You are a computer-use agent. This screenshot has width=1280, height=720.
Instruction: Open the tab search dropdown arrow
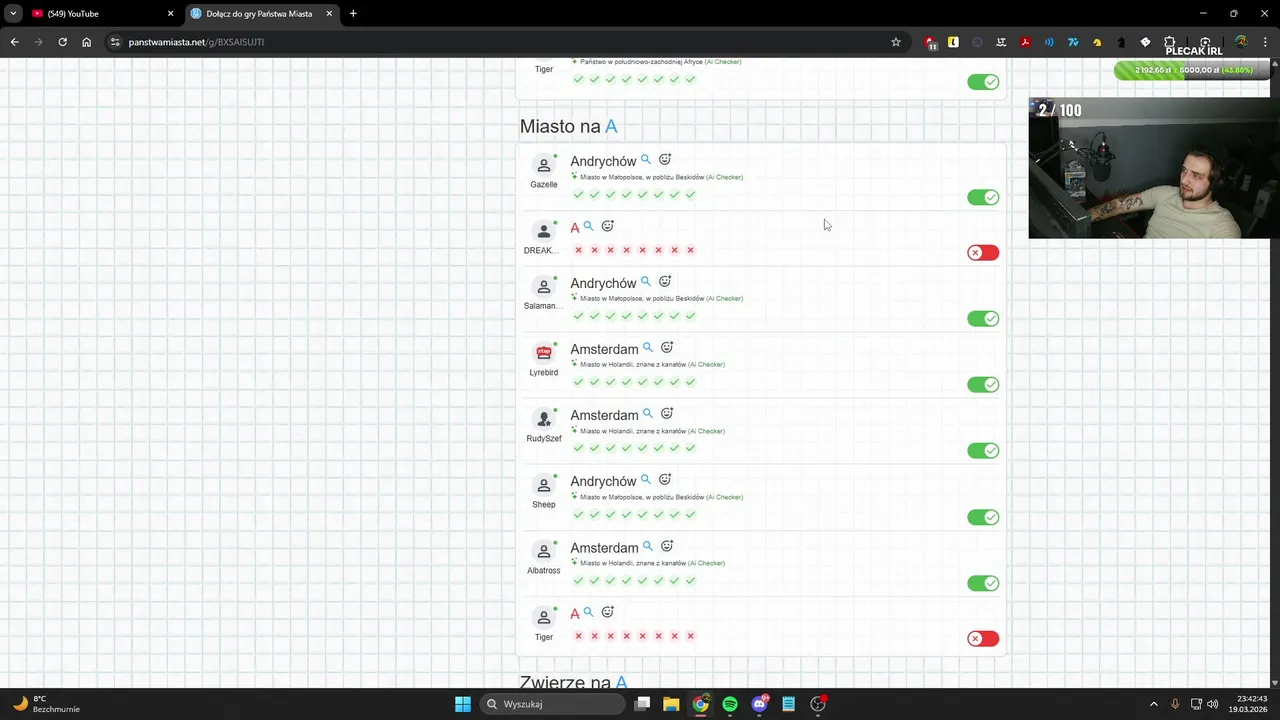coord(13,13)
